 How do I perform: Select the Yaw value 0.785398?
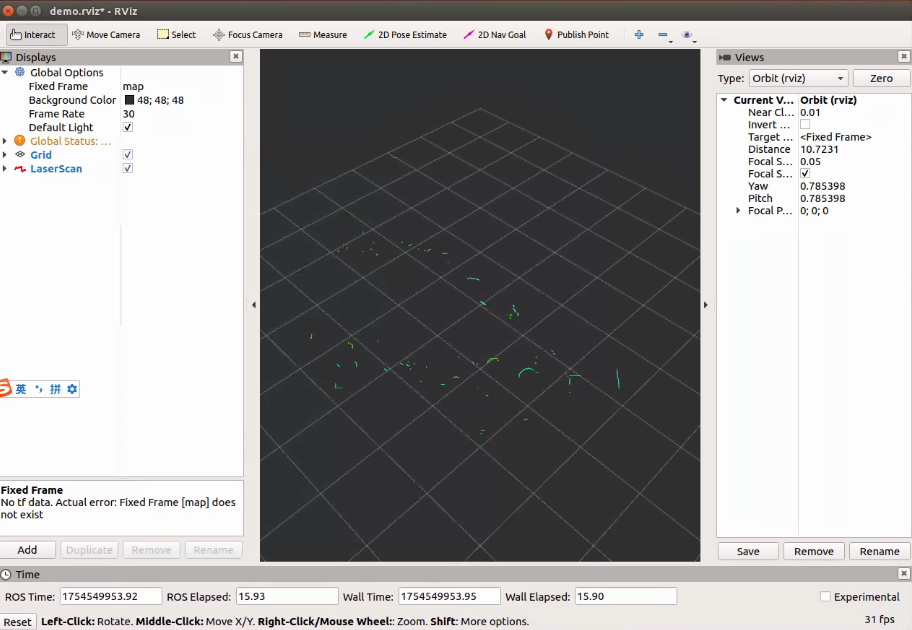tap(822, 186)
